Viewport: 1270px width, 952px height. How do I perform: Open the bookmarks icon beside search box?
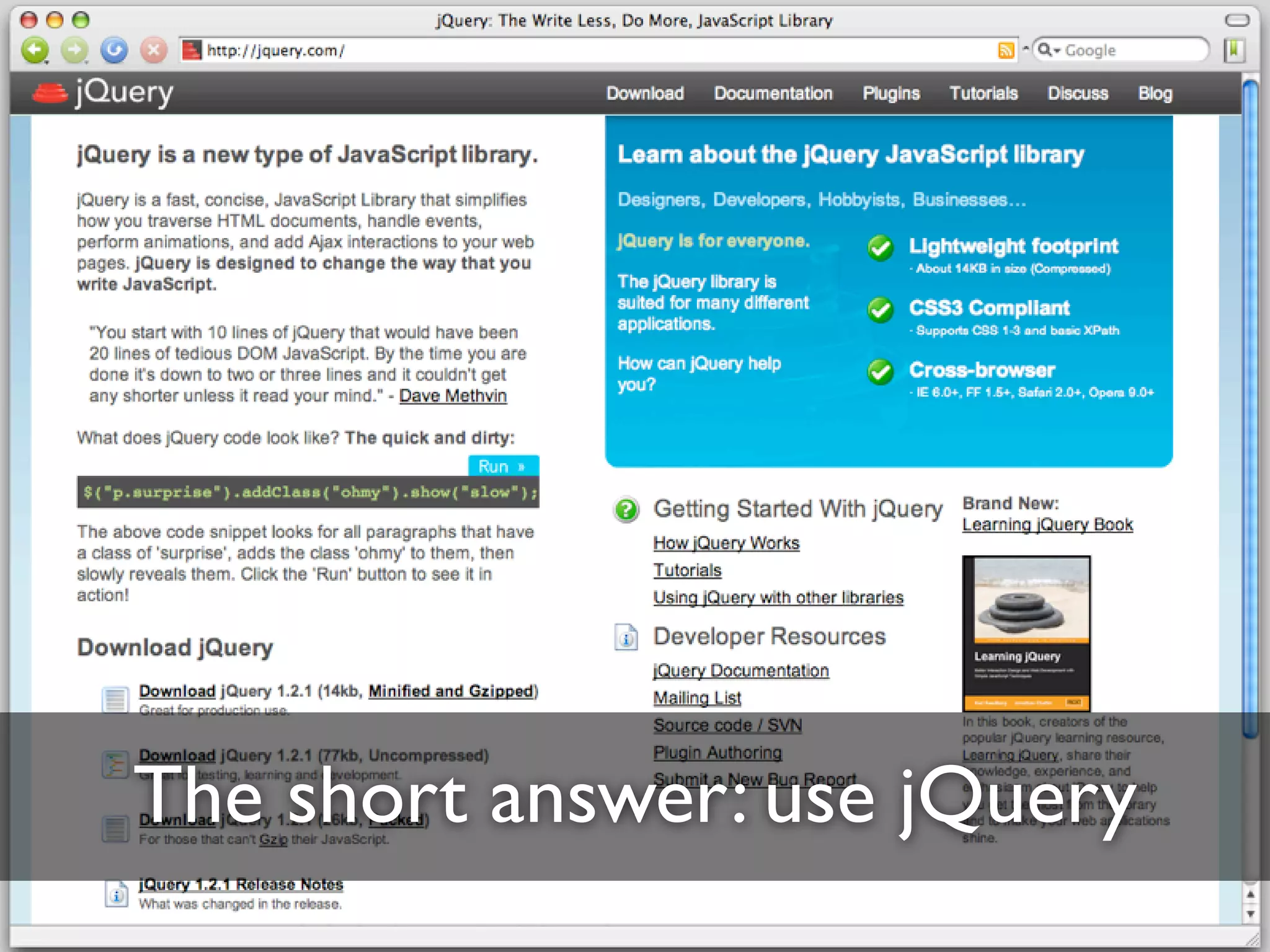(x=1234, y=50)
